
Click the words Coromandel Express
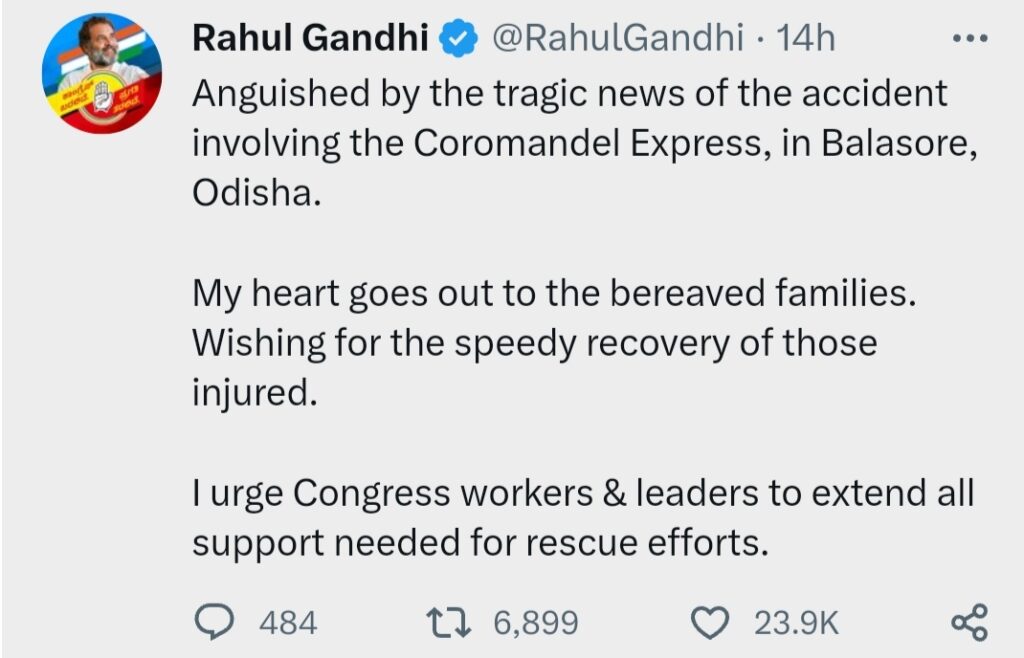point(586,142)
